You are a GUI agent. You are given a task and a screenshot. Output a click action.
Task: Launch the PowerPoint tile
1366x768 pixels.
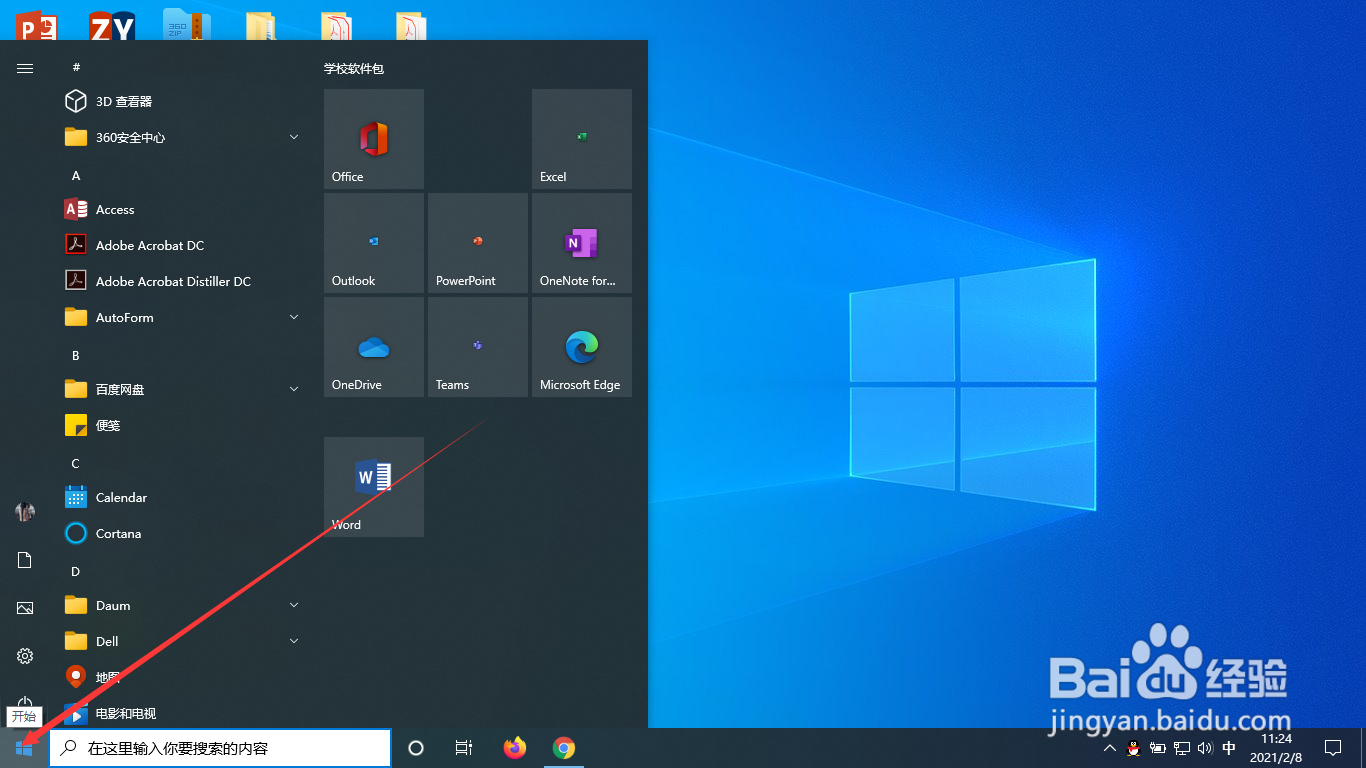[478, 243]
